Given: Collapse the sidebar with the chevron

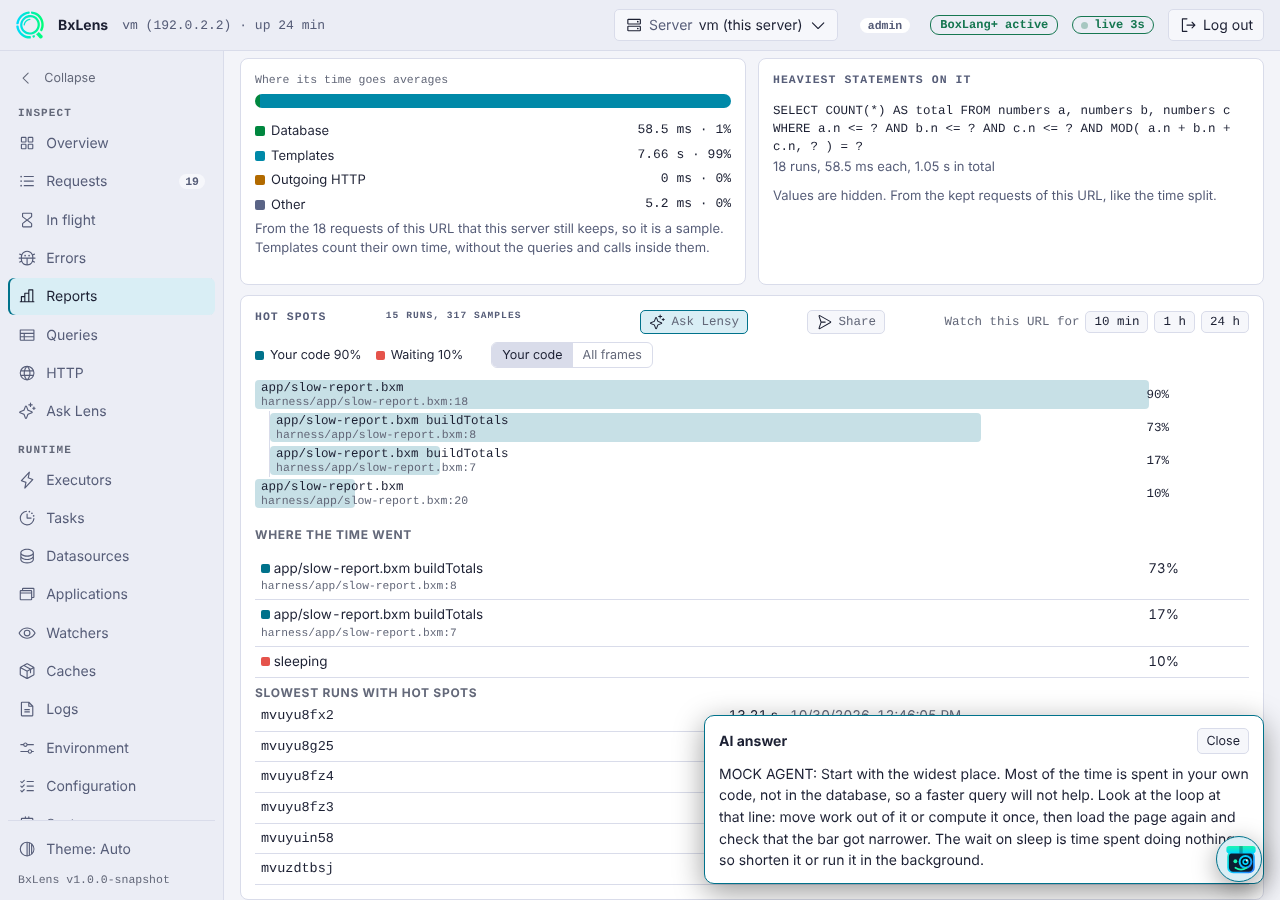Looking at the screenshot, I should pyautogui.click(x=26, y=78).
